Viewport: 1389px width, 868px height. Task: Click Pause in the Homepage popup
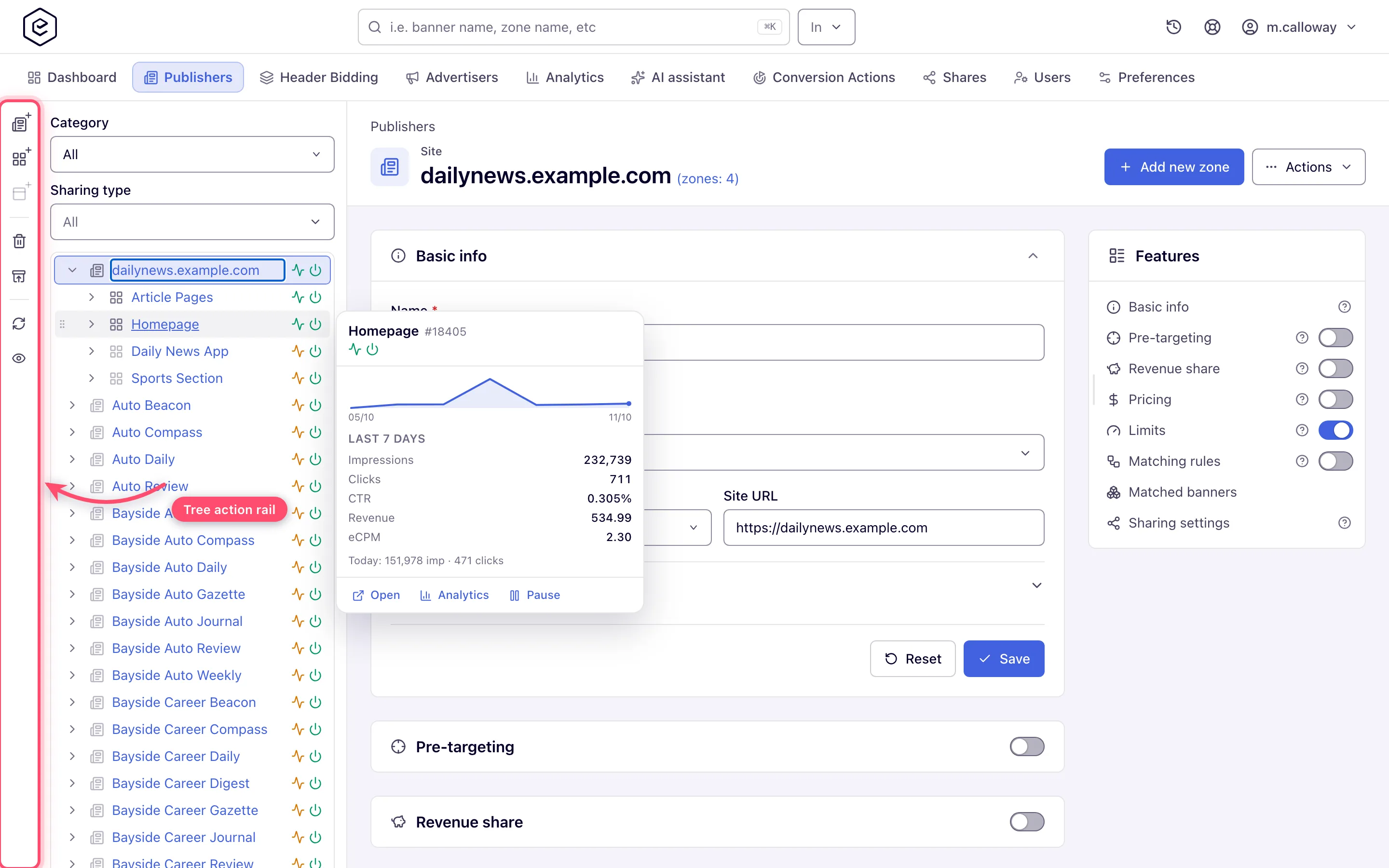[535, 596]
